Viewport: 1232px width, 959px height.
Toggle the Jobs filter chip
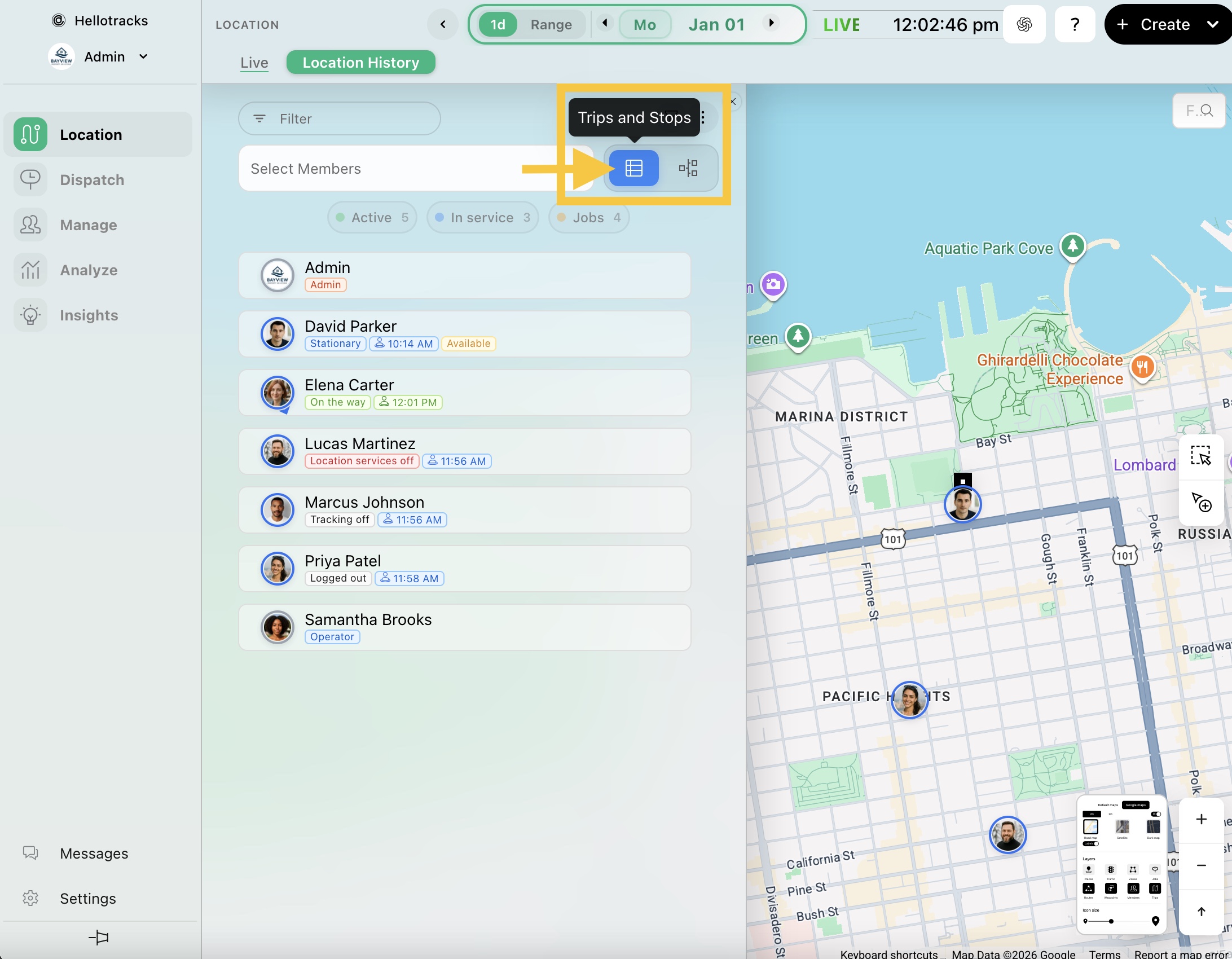(x=588, y=218)
